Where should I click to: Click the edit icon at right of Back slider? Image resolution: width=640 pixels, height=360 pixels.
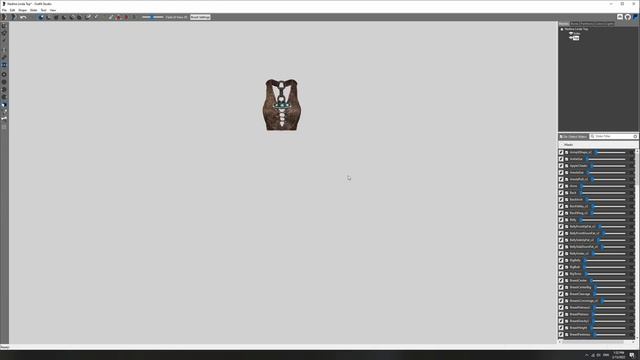631,193
